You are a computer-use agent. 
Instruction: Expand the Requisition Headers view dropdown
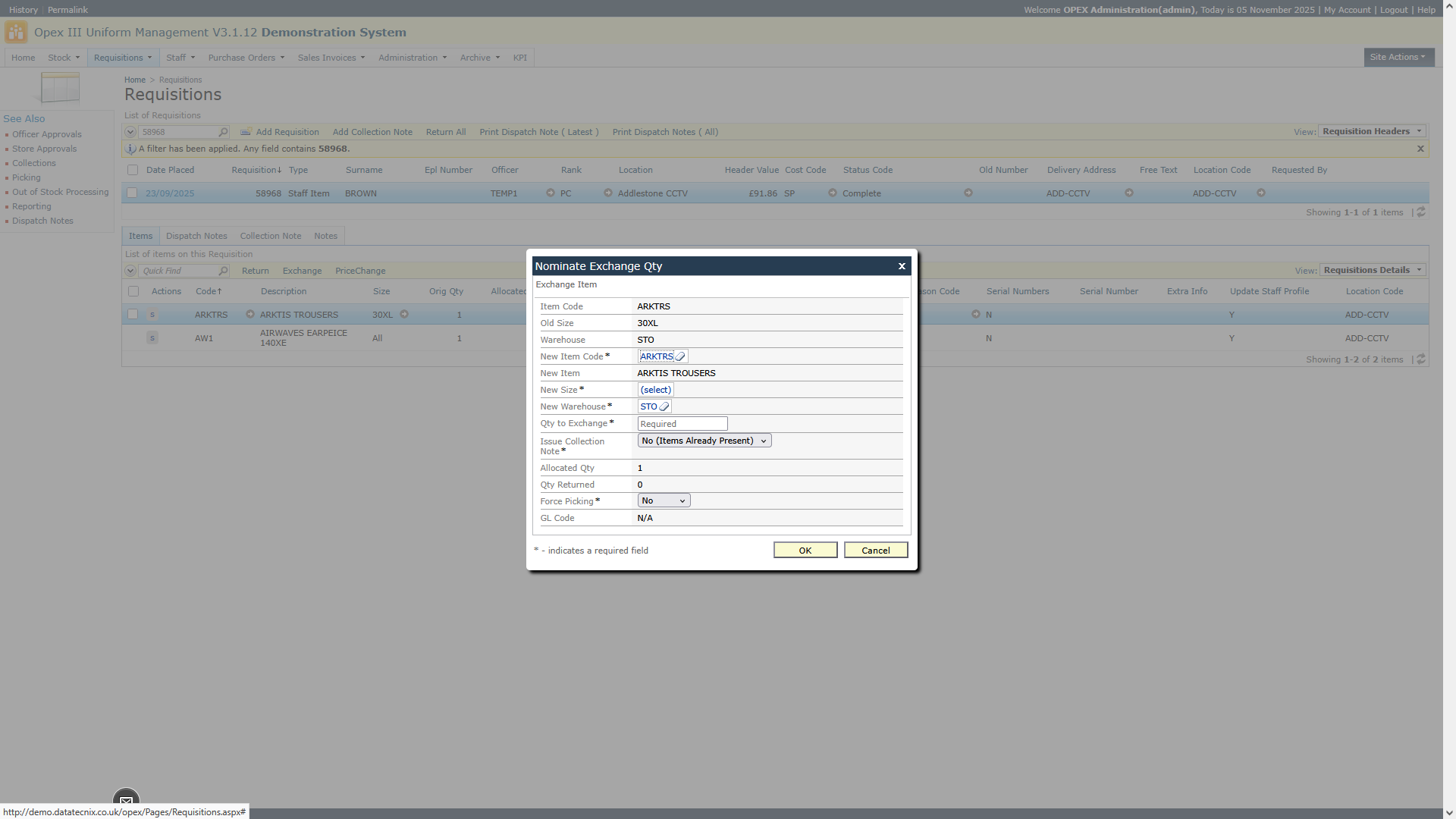click(x=1371, y=131)
